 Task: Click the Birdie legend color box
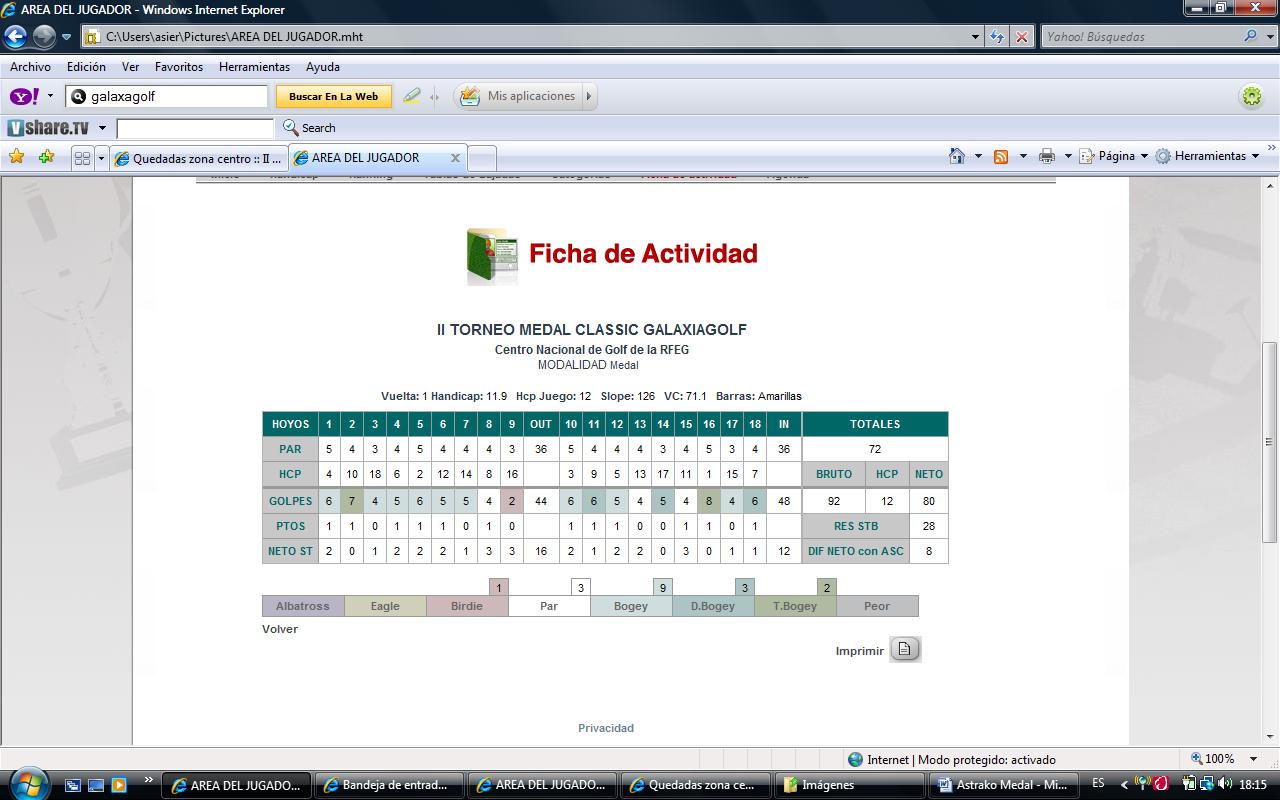tap(467, 606)
